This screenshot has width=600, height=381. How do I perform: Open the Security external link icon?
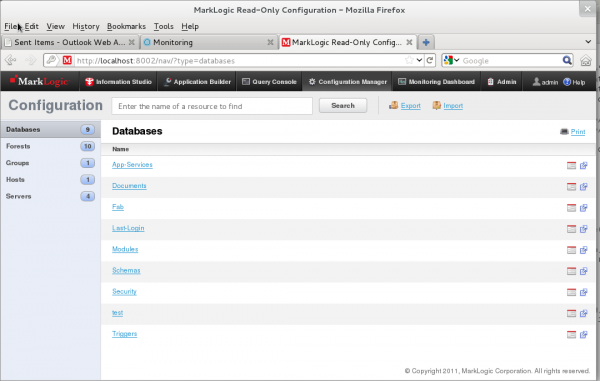tap(584, 292)
